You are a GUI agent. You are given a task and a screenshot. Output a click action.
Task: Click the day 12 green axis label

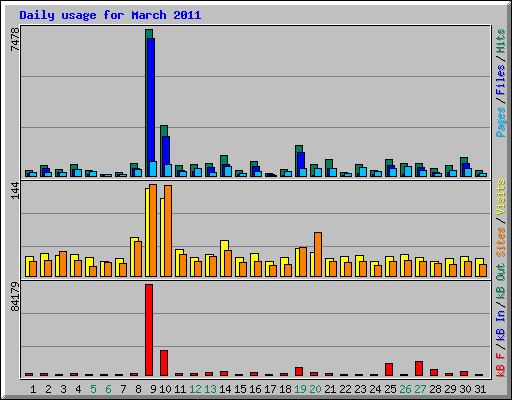[195, 389]
